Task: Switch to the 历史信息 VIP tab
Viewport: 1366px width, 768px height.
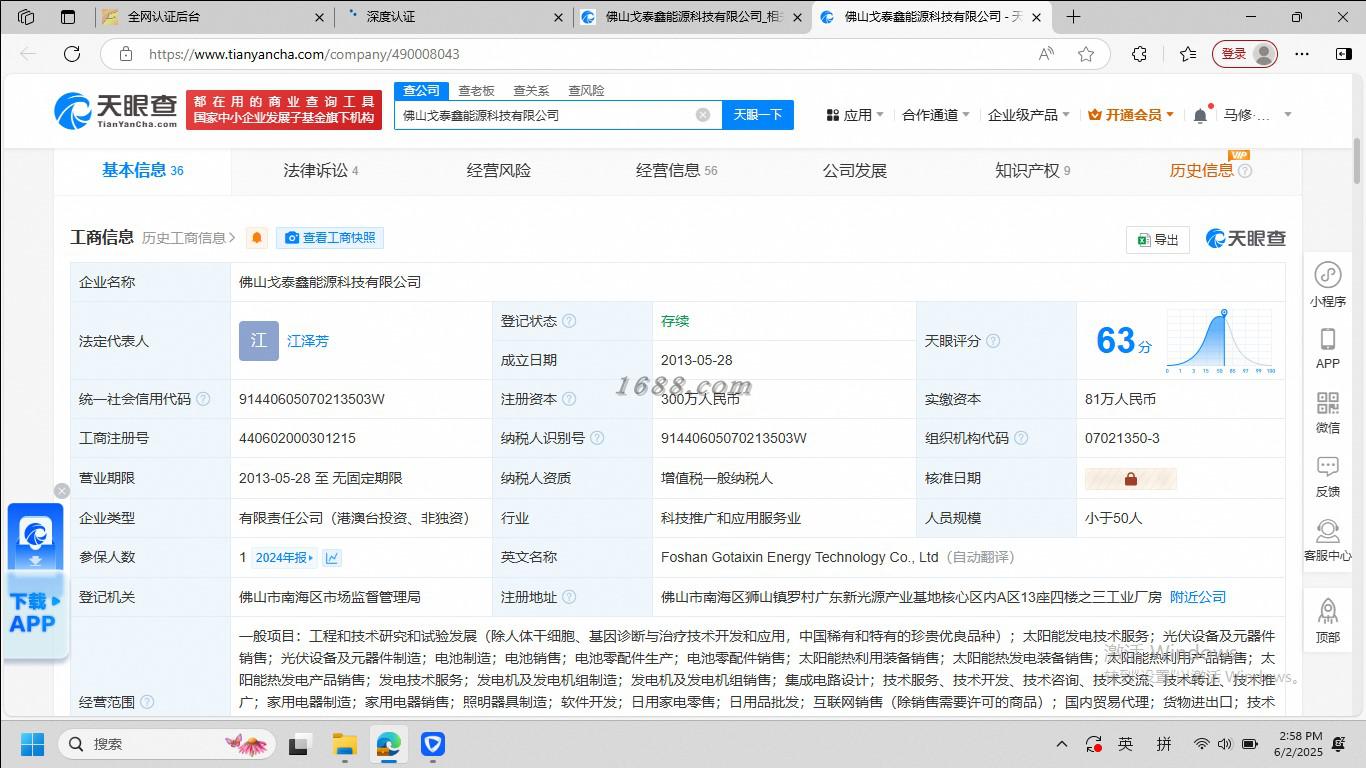Action: click(x=1211, y=171)
